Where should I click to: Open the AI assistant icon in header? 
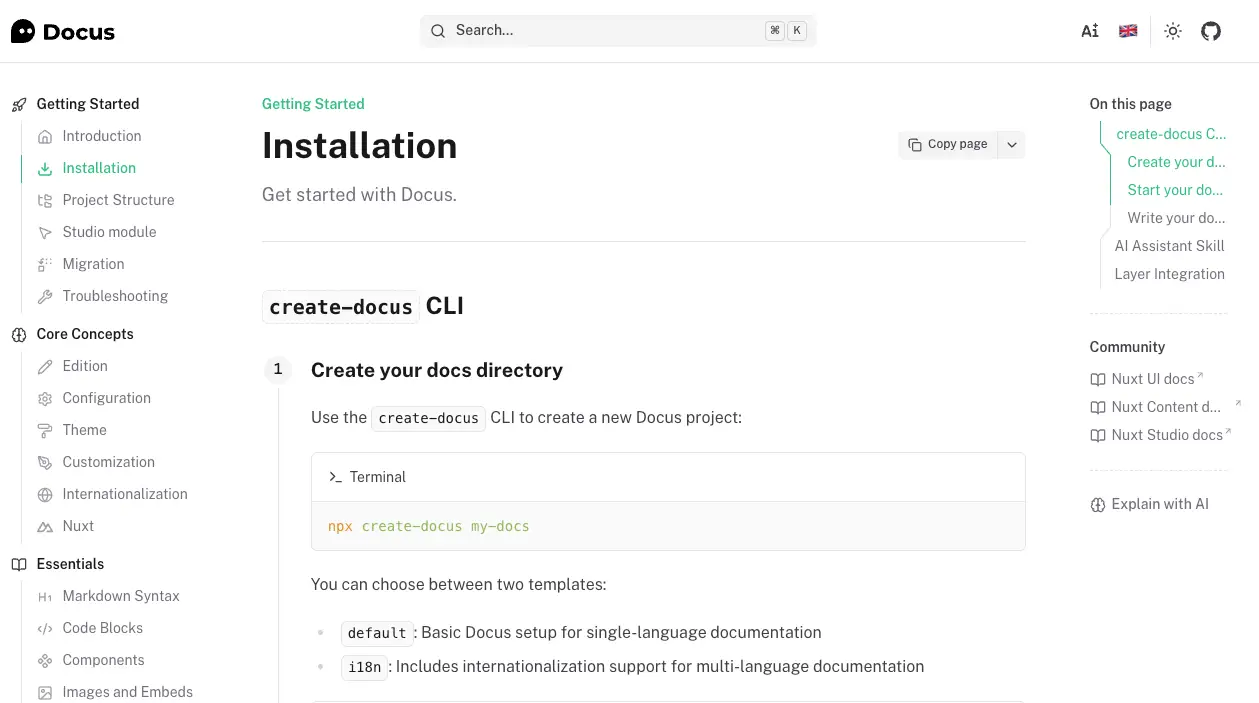coord(1090,31)
